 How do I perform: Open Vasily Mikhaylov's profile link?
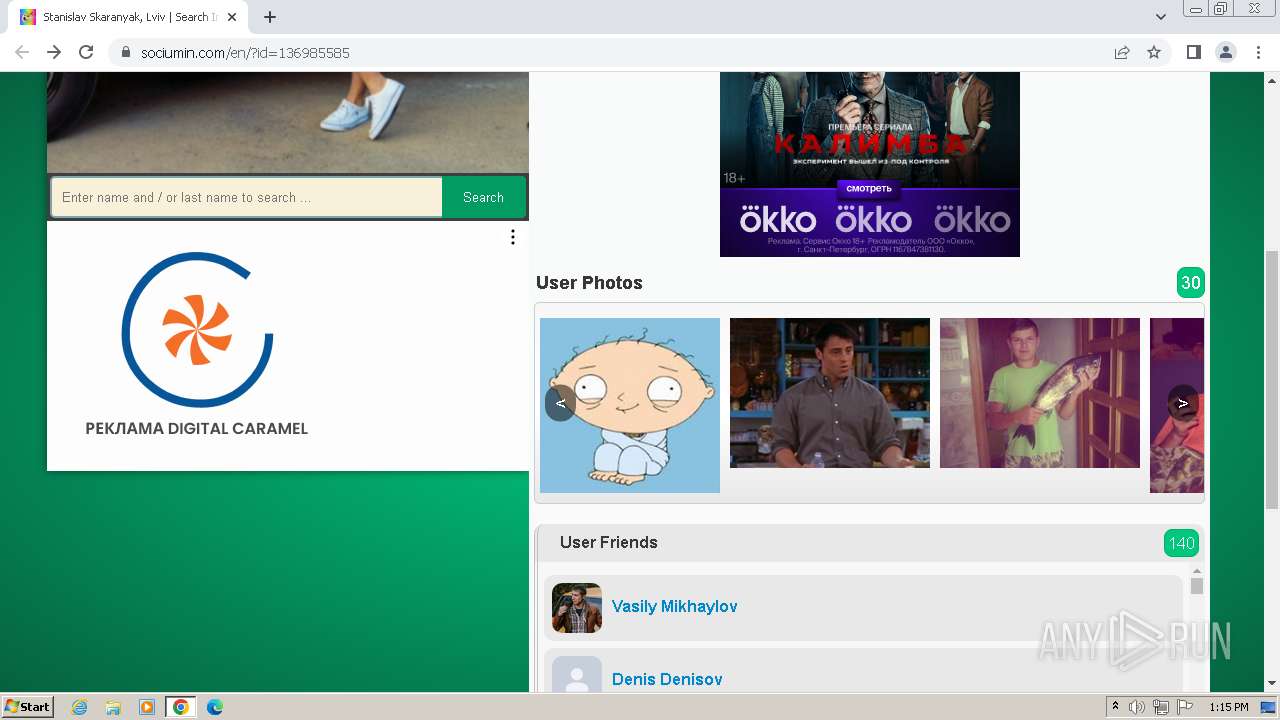674,607
